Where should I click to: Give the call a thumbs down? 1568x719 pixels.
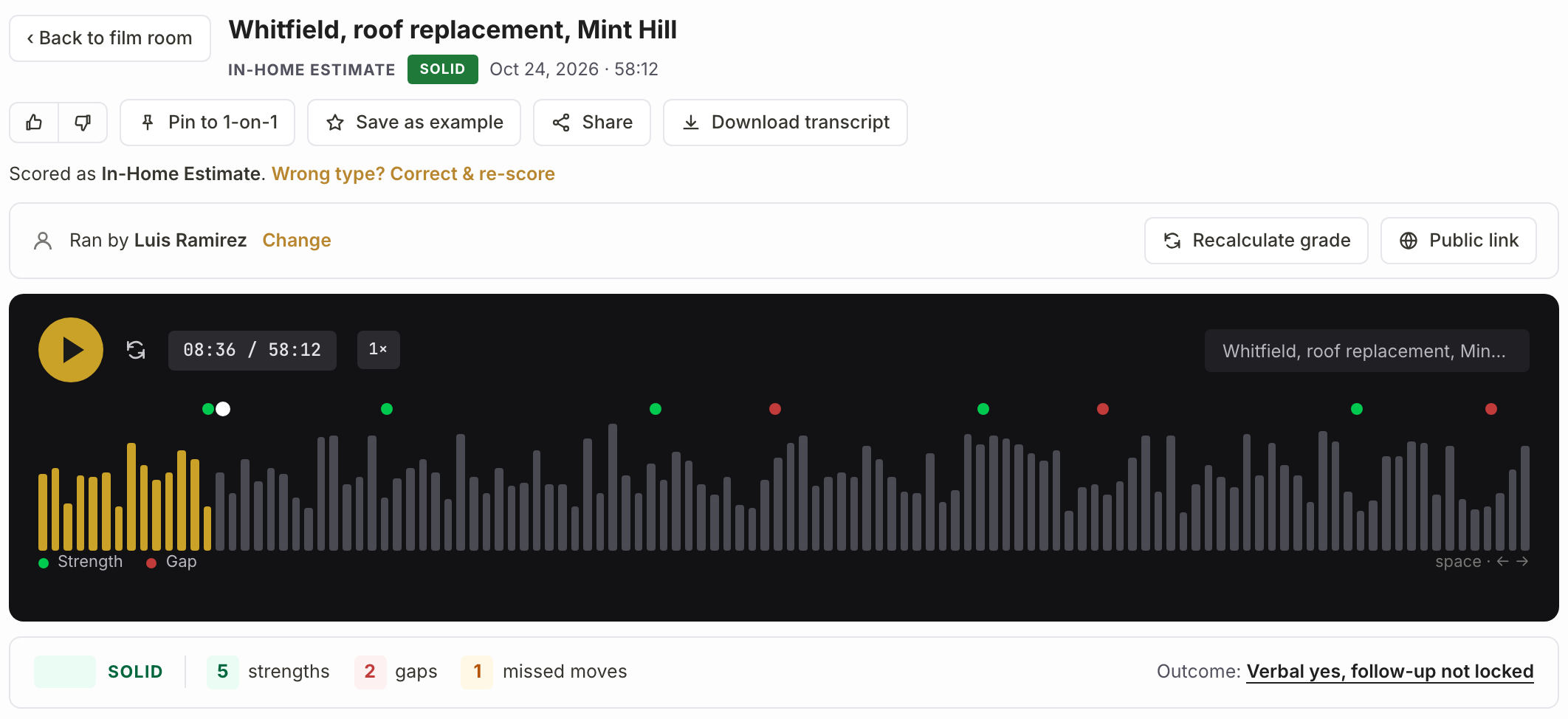83,123
